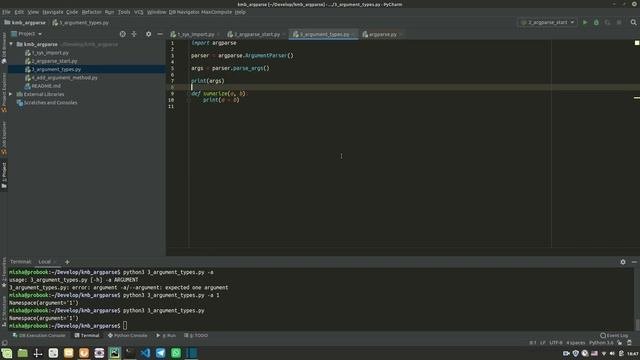Open the Tools menu
640x360 pixels.
click(x=124, y=12)
